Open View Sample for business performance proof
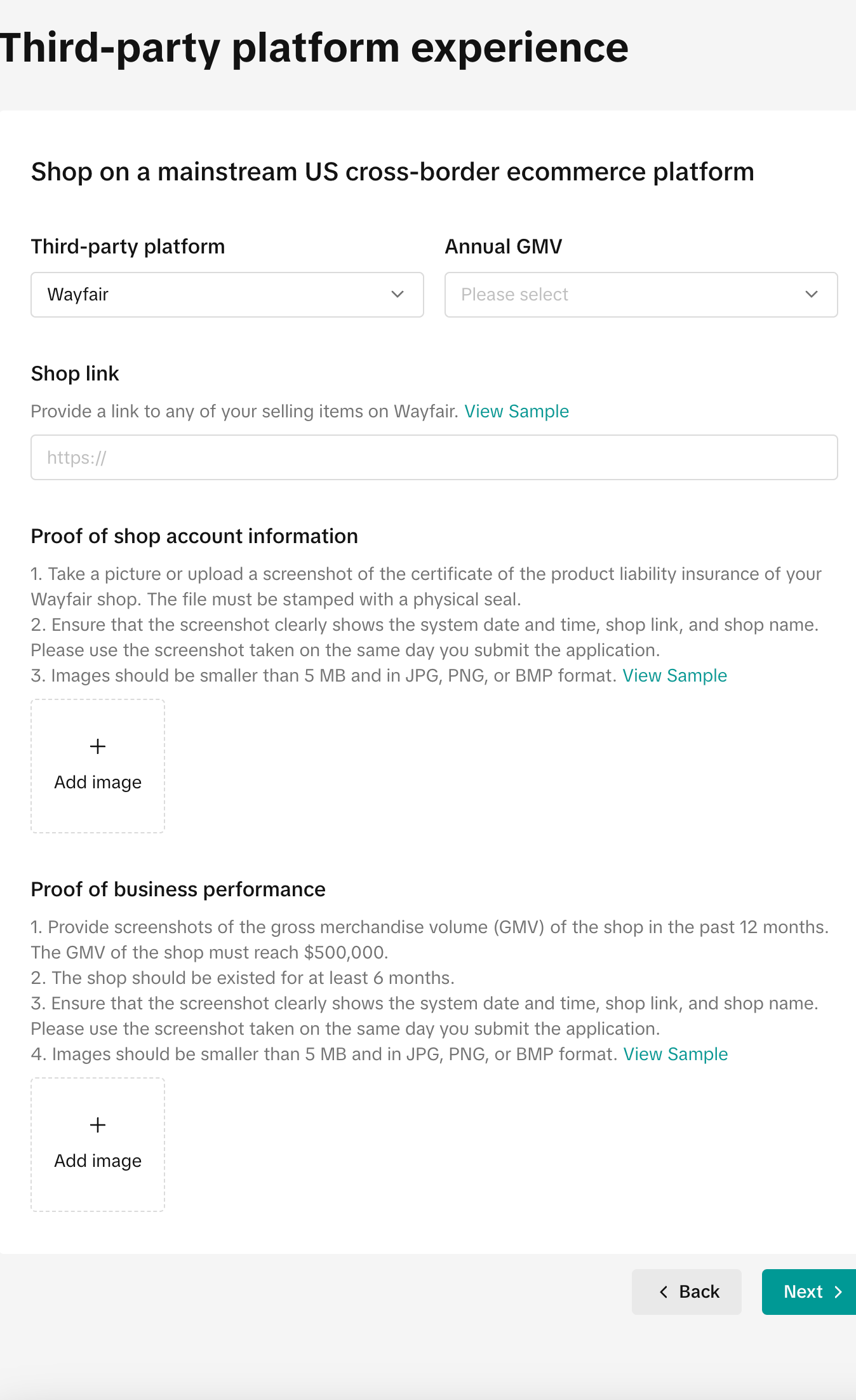The image size is (856, 1400). coord(675,1054)
